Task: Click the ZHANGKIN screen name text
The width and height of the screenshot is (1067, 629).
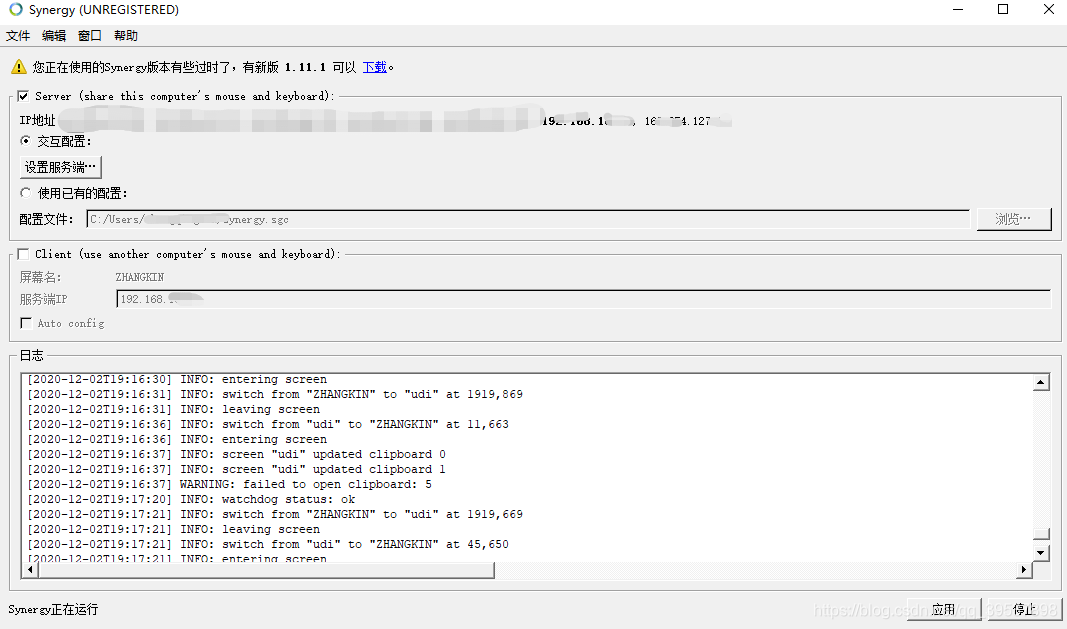Action: (x=139, y=277)
